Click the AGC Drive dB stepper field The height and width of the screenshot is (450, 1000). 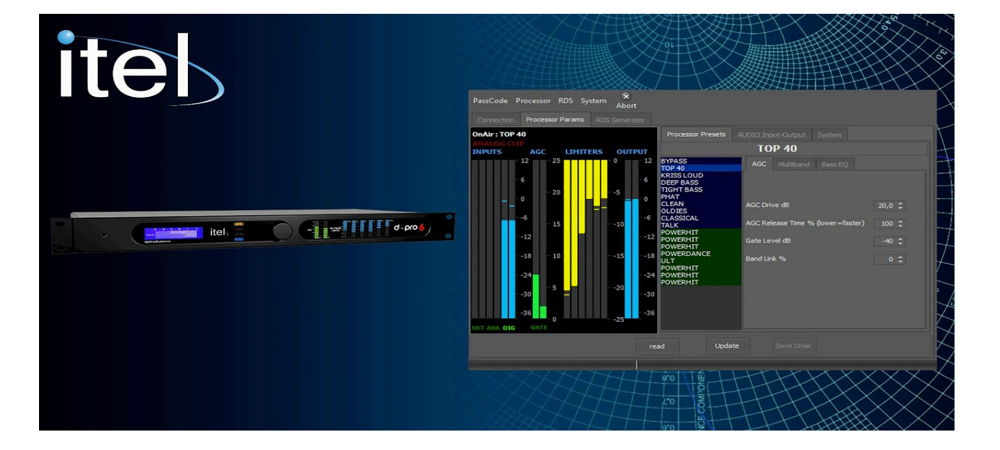click(x=888, y=205)
